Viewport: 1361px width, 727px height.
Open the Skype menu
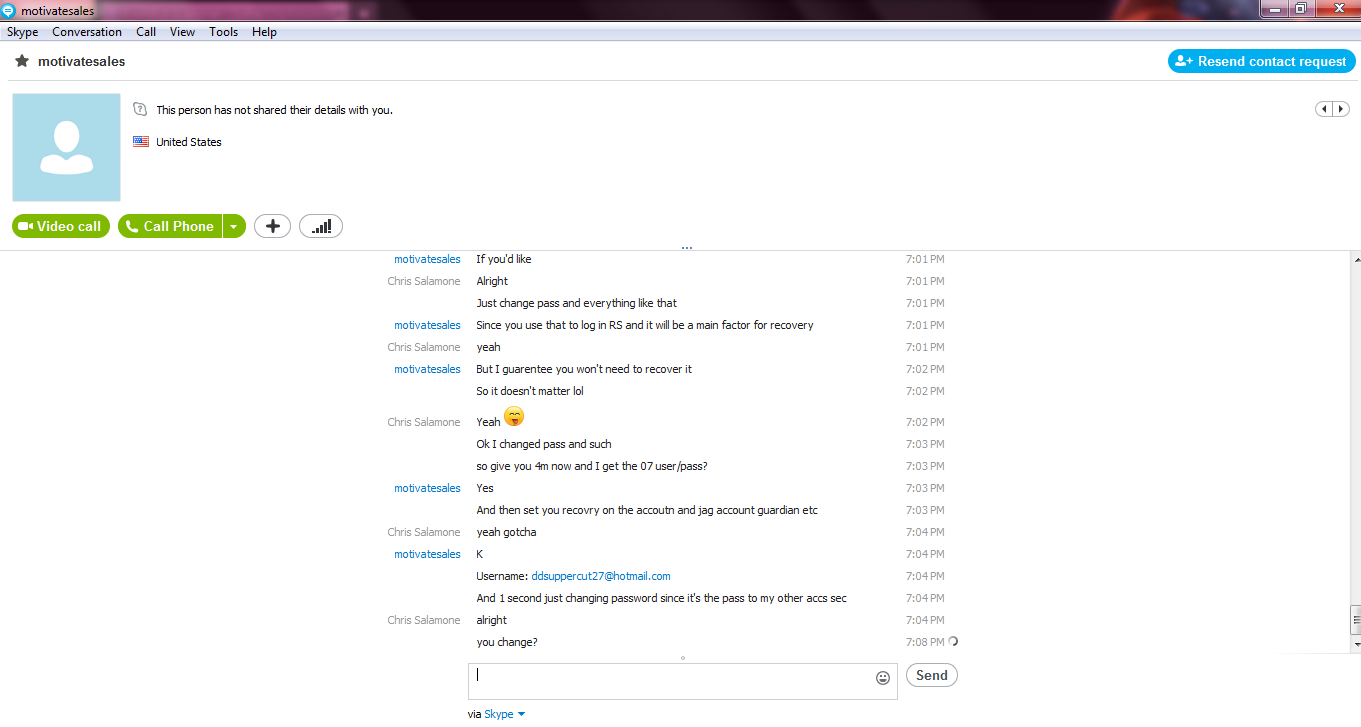tap(23, 32)
